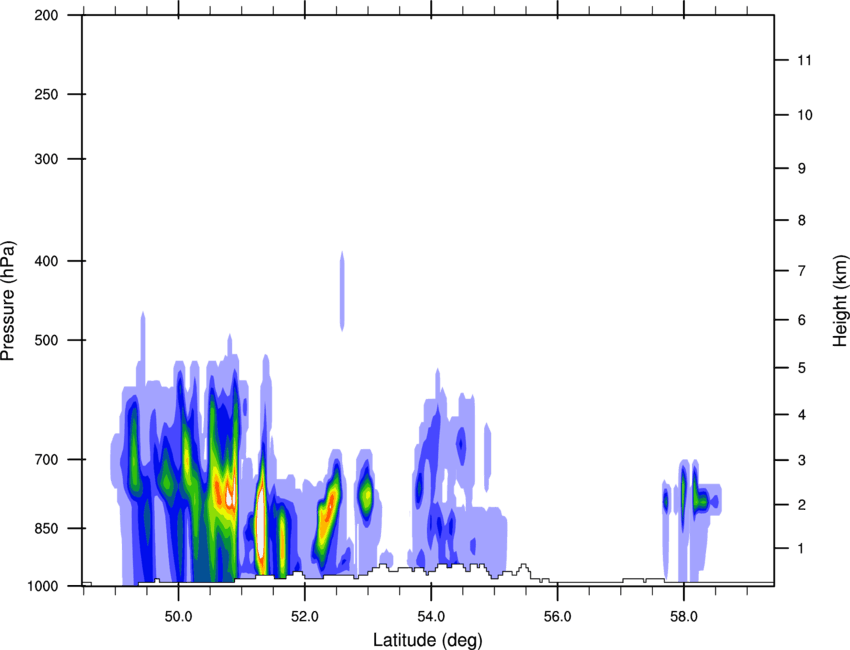Screen dimensions: 850x650
Task: Click latitude tick label 56.0
Action: [557, 617]
